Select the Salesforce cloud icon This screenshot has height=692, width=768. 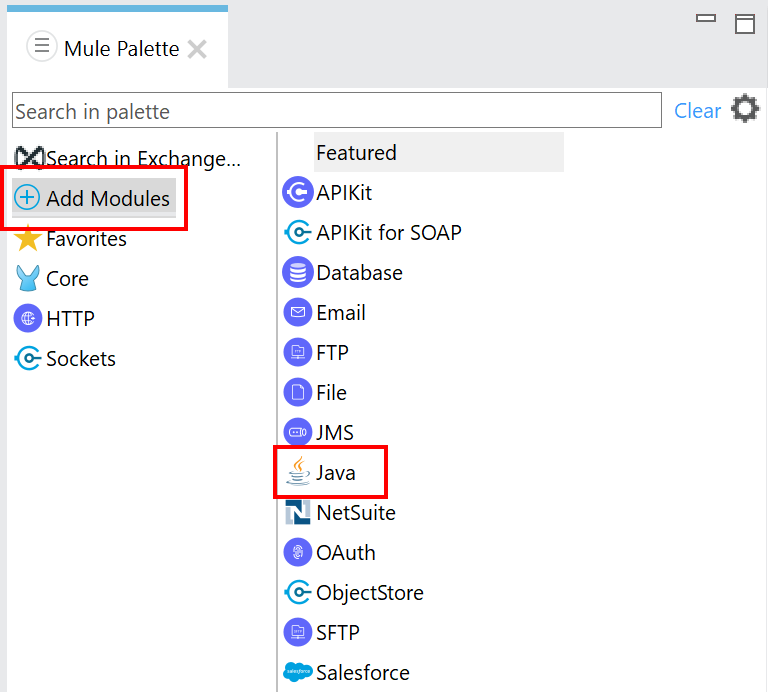[298, 672]
